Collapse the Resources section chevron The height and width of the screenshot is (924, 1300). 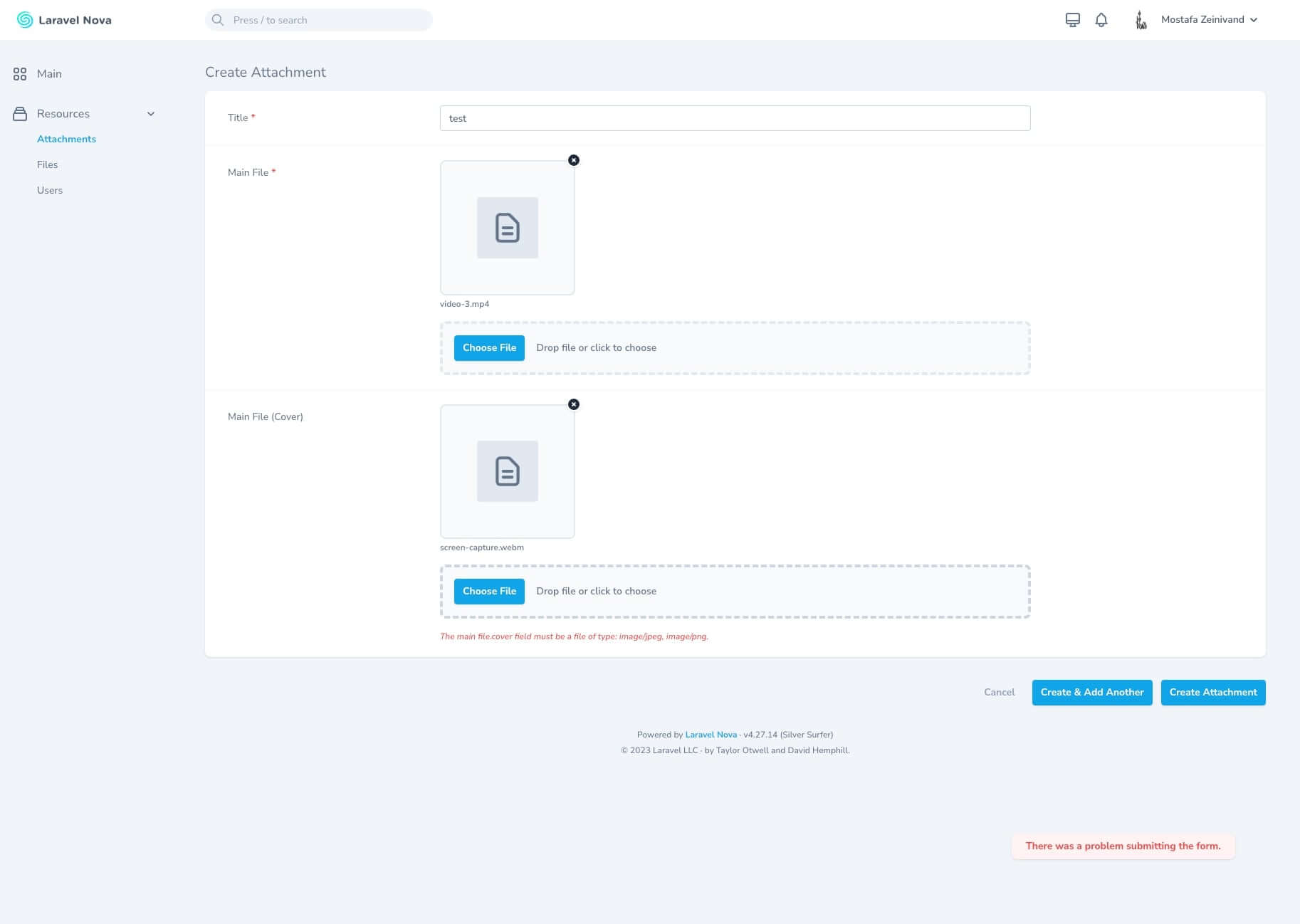coord(150,113)
